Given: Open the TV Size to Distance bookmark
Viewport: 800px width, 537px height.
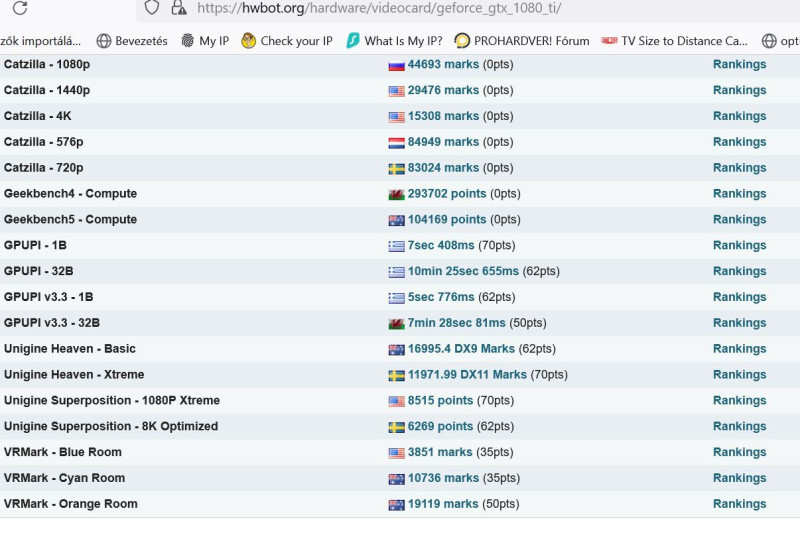Looking at the screenshot, I should tap(674, 41).
